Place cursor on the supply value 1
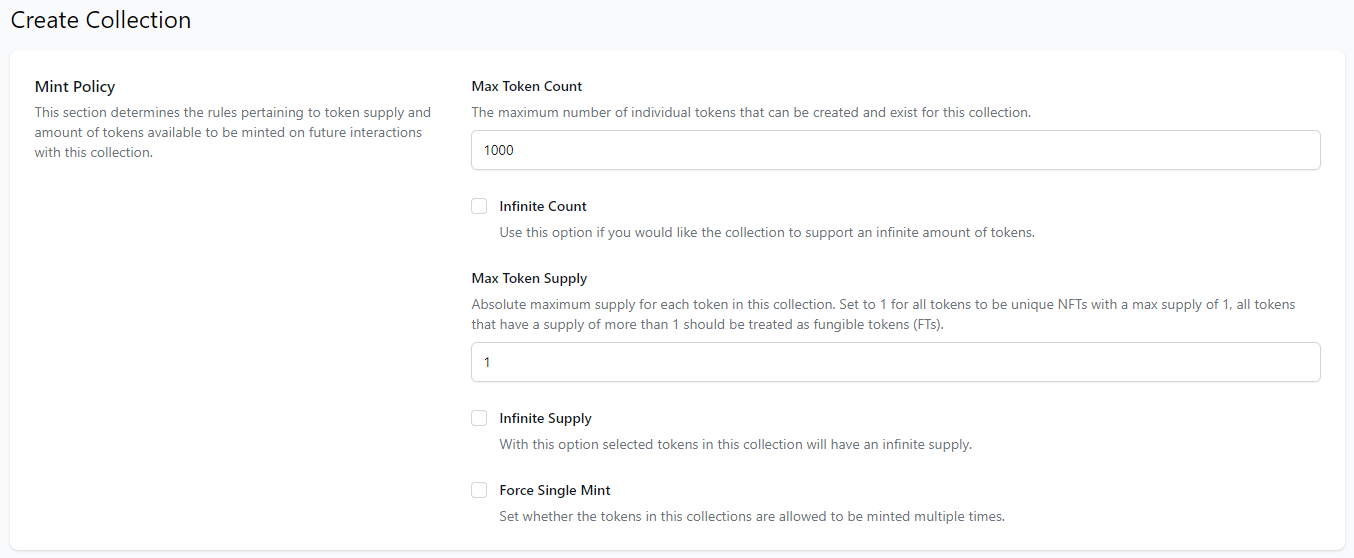 [487, 362]
